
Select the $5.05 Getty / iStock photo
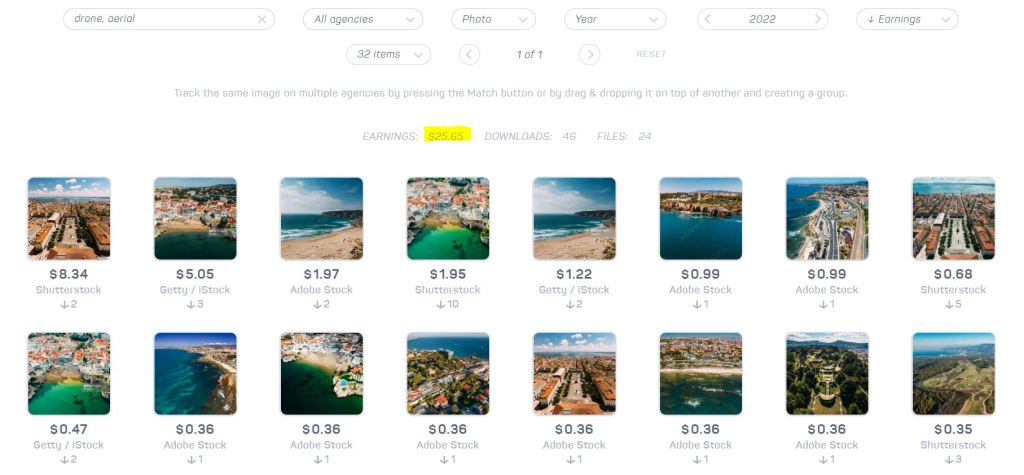[195, 219]
